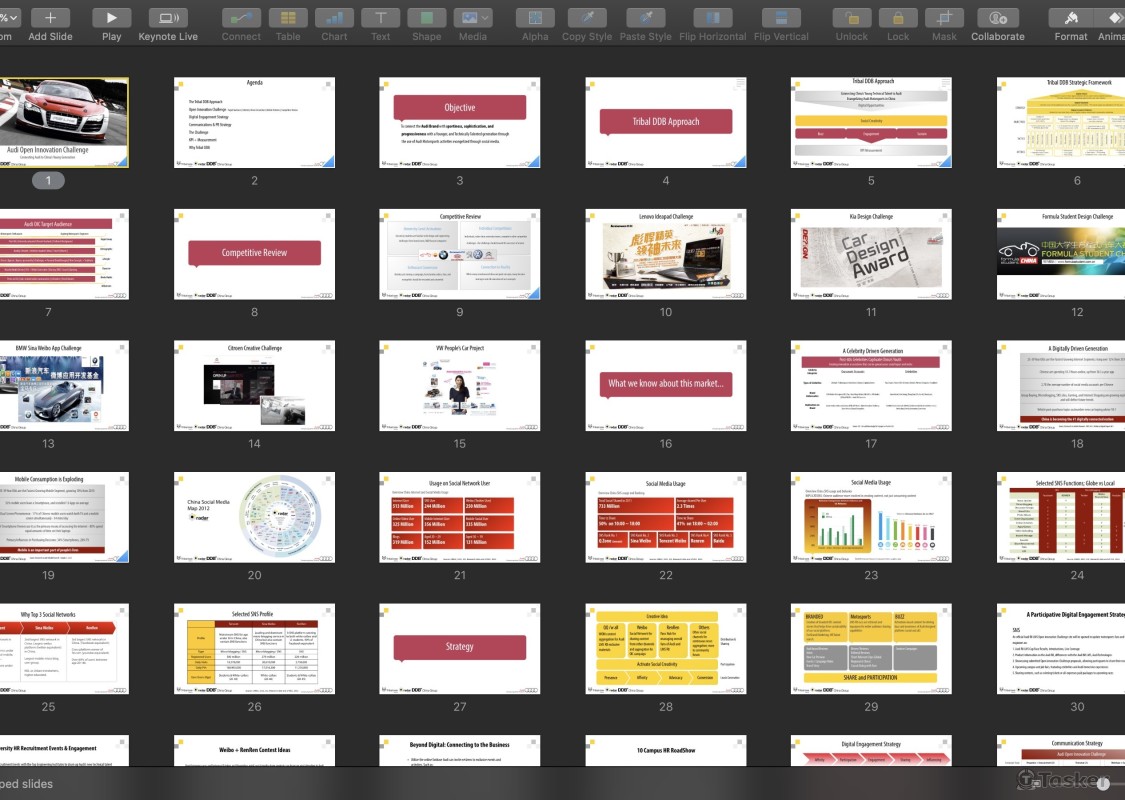
Task: Select the Citroen Creative Challenge slide
Action: [x=254, y=385]
